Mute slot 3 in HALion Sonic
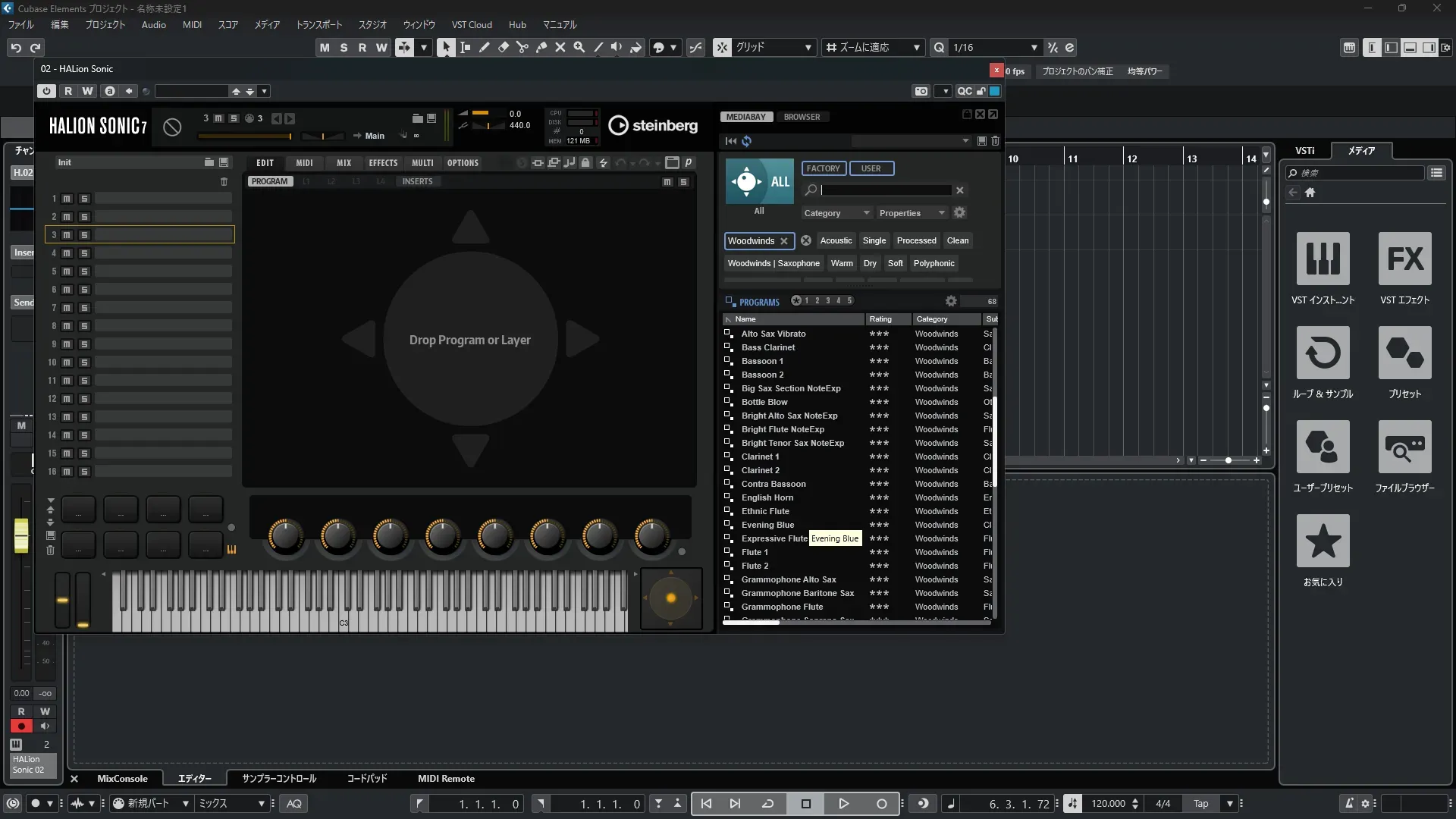 (x=67, y=235)
